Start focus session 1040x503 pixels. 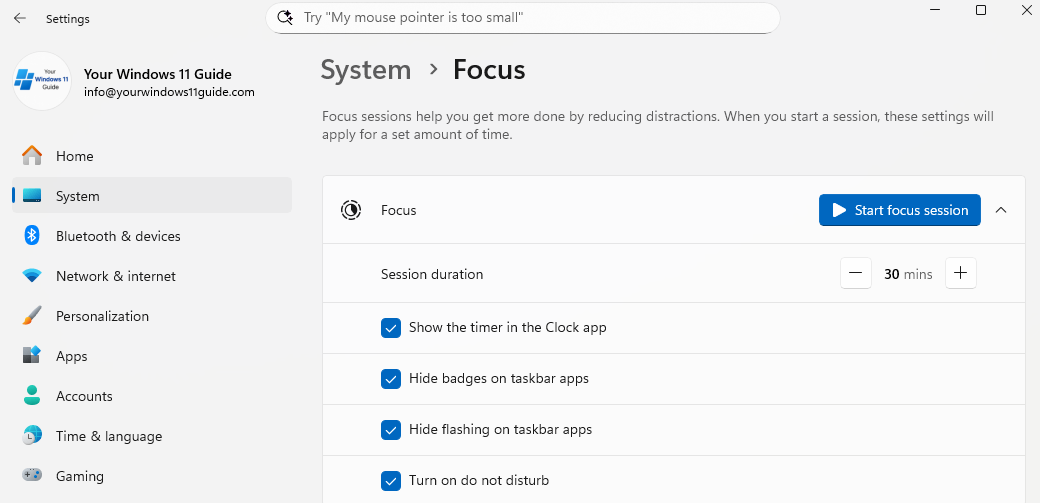pos(899,210)
